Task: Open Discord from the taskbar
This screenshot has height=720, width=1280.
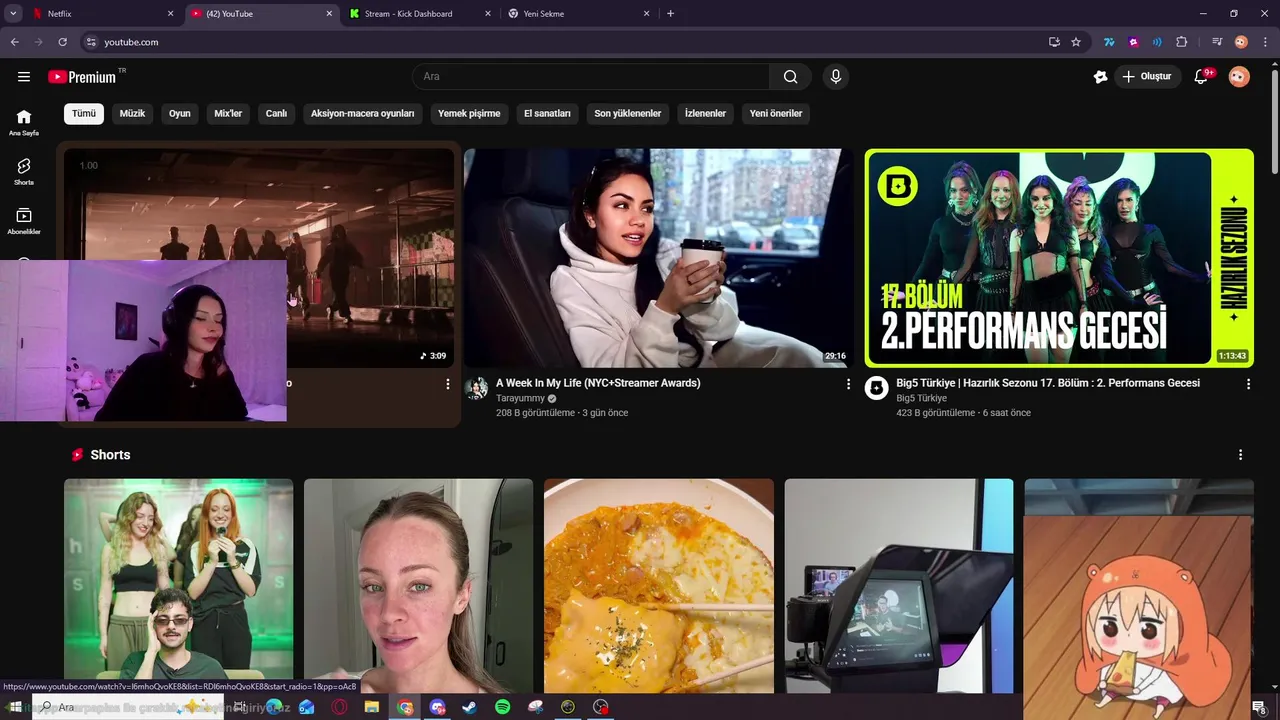Action: coord(437,707)
